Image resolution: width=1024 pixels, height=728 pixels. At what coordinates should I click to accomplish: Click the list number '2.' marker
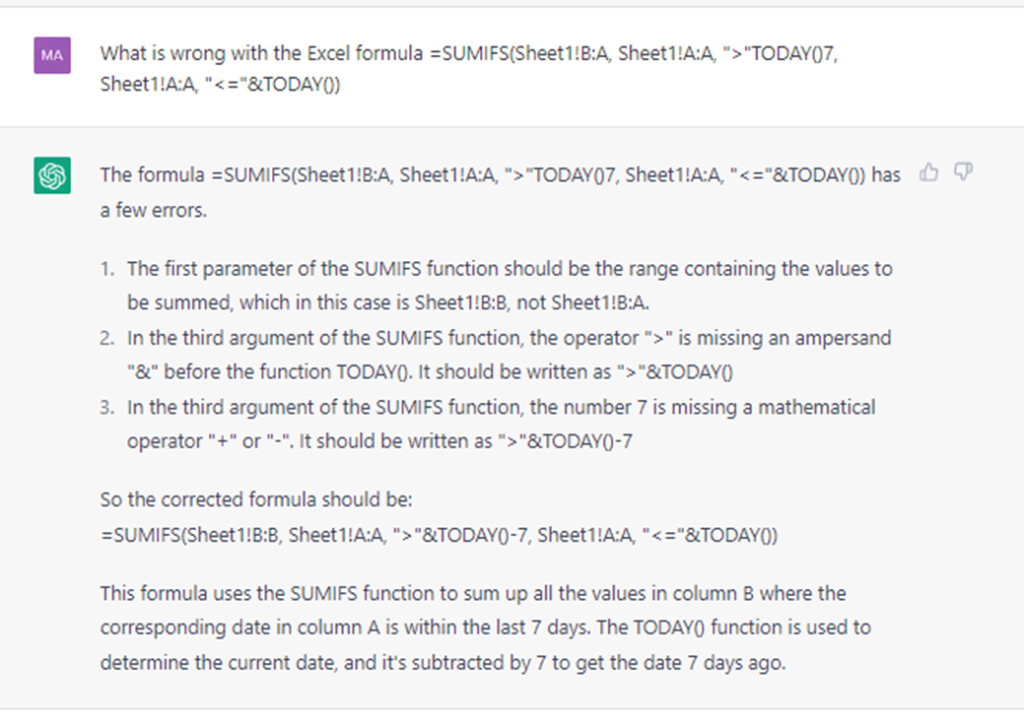[108, 338]
